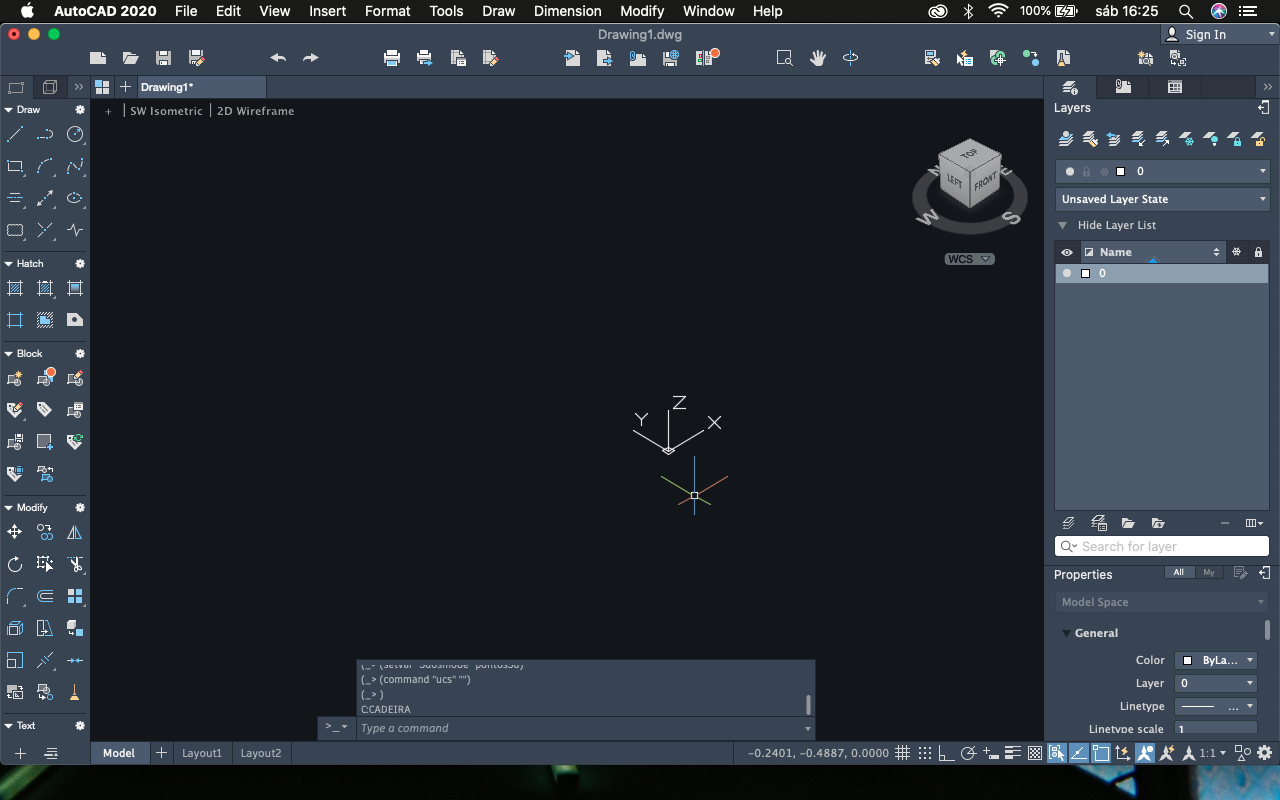The height and width of the screenshot is (800, 1280).
Task: Open the Insert menu
Action: [x=328, y=11]
